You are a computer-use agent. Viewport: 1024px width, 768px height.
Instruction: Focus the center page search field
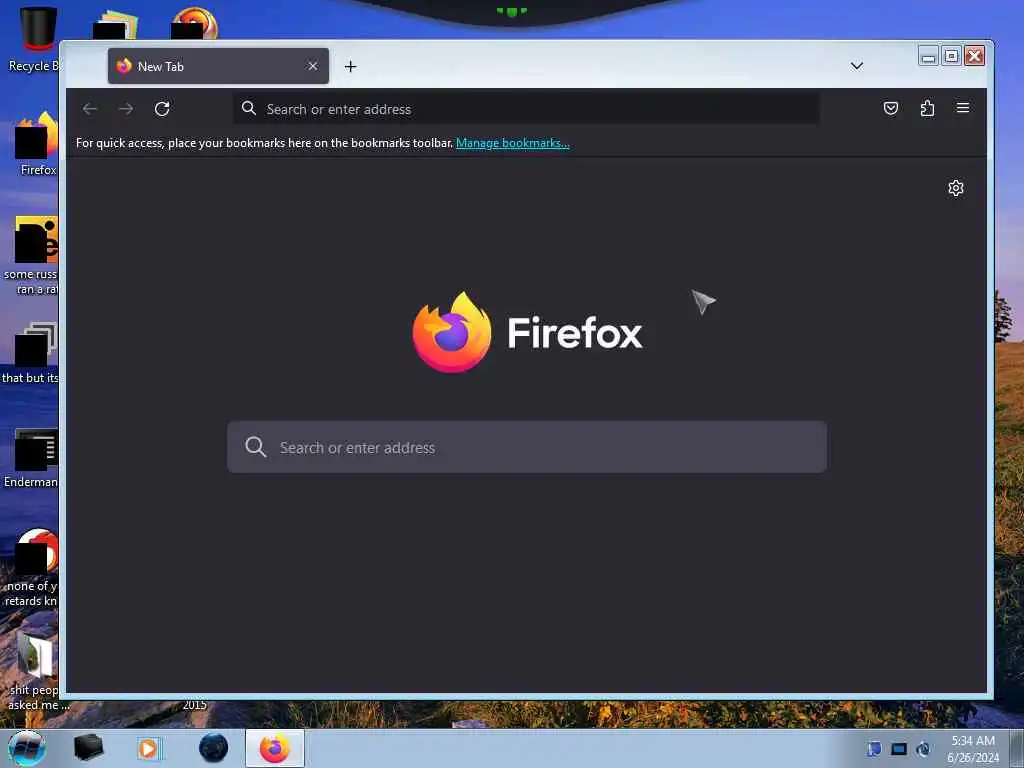(x=526, y=447)
